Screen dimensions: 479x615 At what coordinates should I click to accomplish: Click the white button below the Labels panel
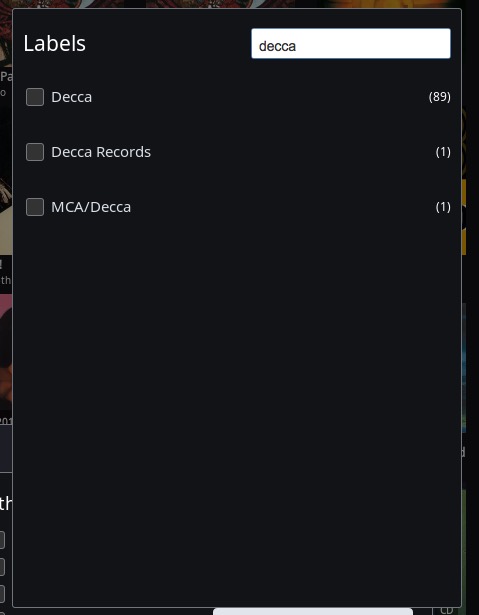313,611
